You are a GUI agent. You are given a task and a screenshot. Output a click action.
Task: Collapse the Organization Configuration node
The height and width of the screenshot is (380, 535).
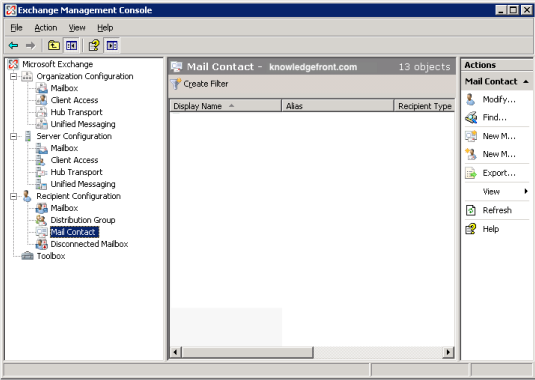(x=13, y=76)
